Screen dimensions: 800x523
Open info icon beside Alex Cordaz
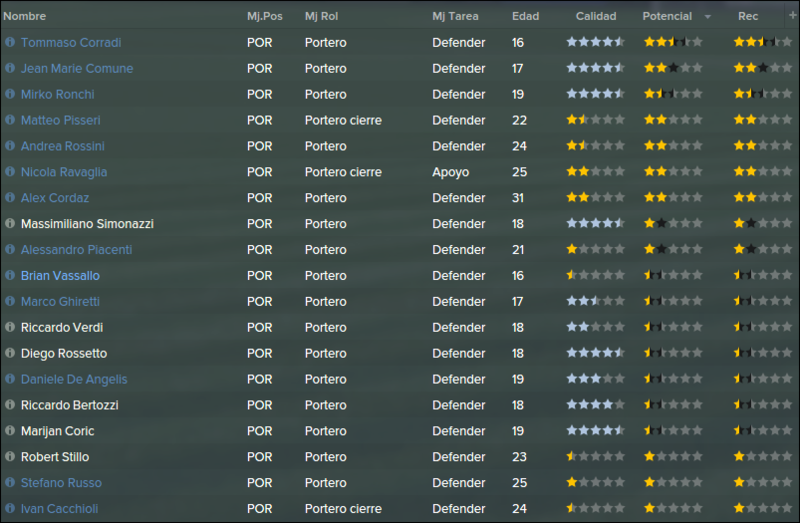[x=10, y=197]
